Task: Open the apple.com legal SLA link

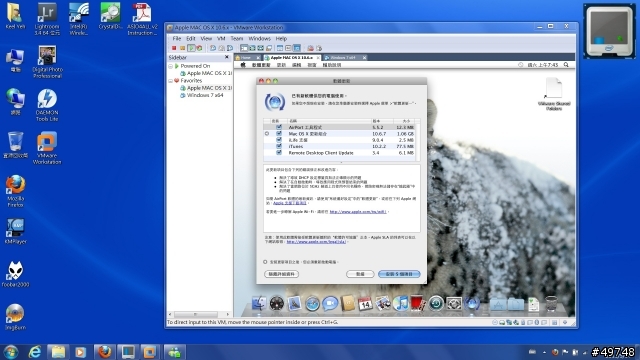Action: coord(316,242)
